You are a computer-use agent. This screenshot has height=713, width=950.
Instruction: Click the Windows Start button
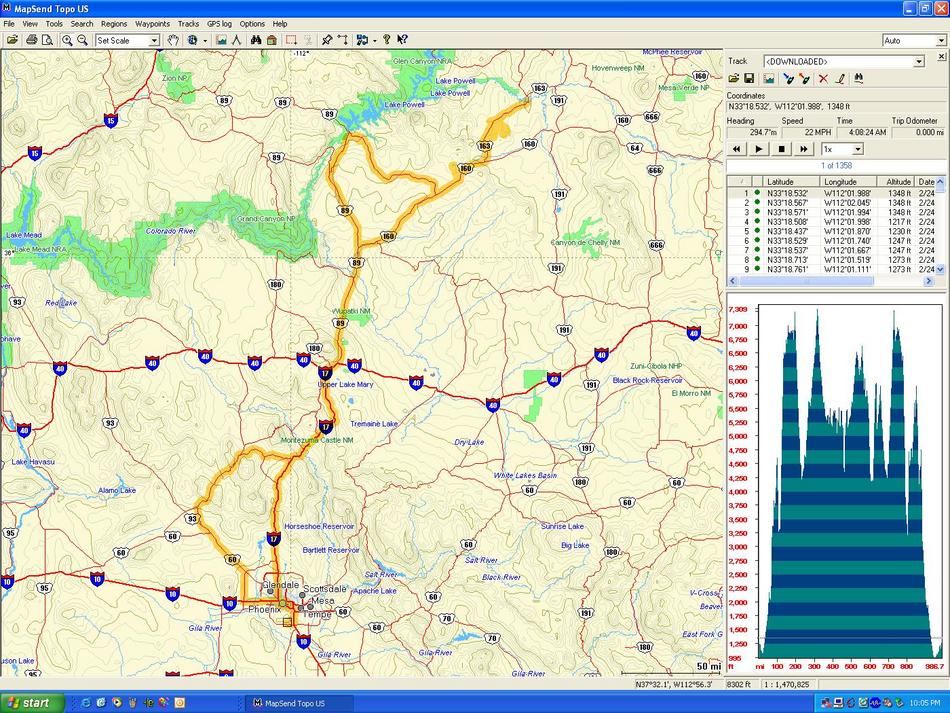click(x=32, y=703)
